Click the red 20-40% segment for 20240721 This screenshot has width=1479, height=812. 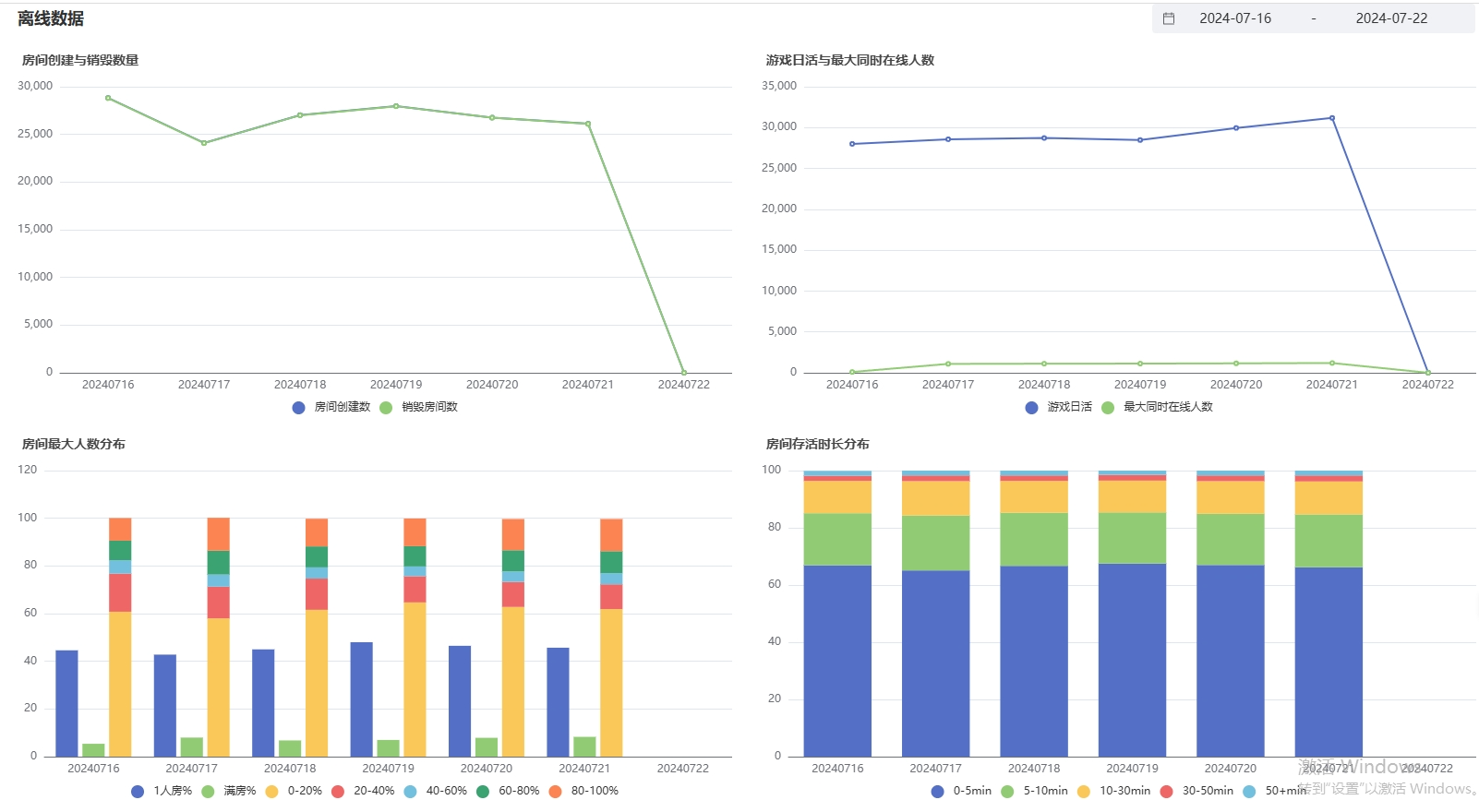(611, 597)
